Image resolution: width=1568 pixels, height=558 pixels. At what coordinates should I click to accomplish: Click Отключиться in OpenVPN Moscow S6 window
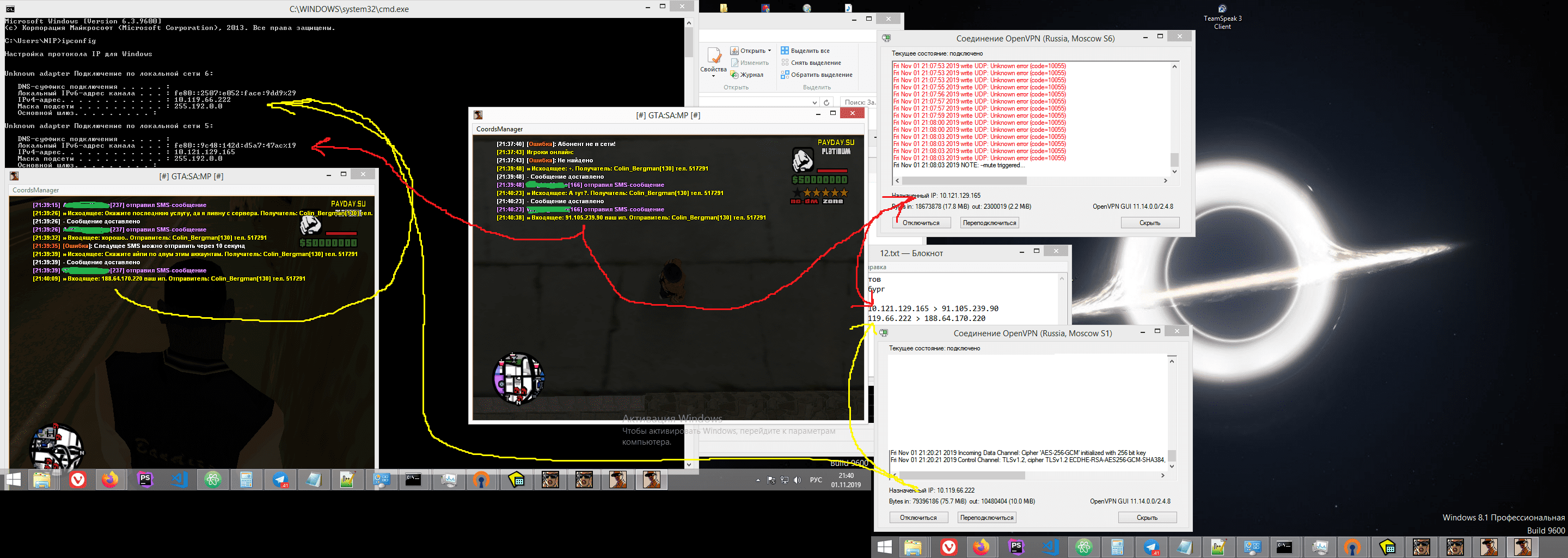coord(921,223)
